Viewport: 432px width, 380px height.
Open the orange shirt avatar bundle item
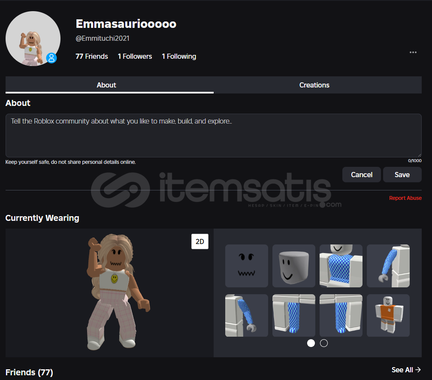pos(388,315)
